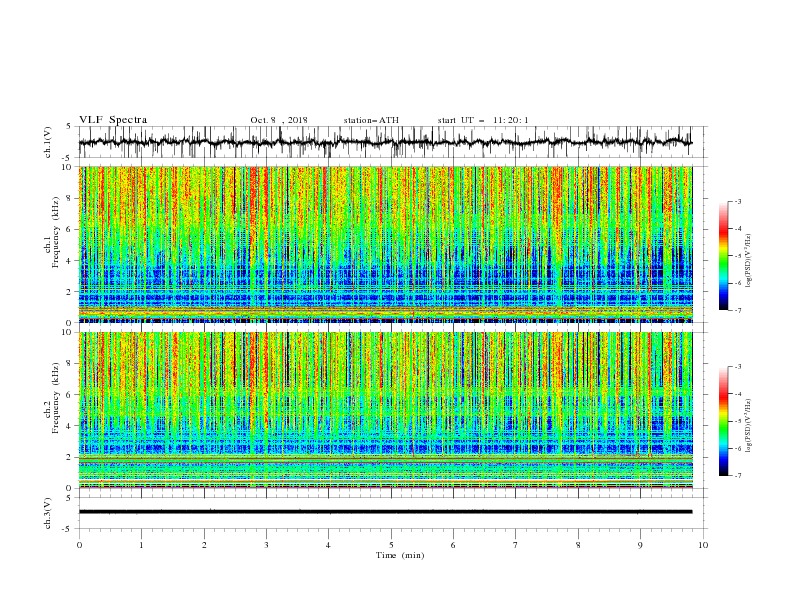Click the ch.1 waveform trace plot

click(385, 142)
